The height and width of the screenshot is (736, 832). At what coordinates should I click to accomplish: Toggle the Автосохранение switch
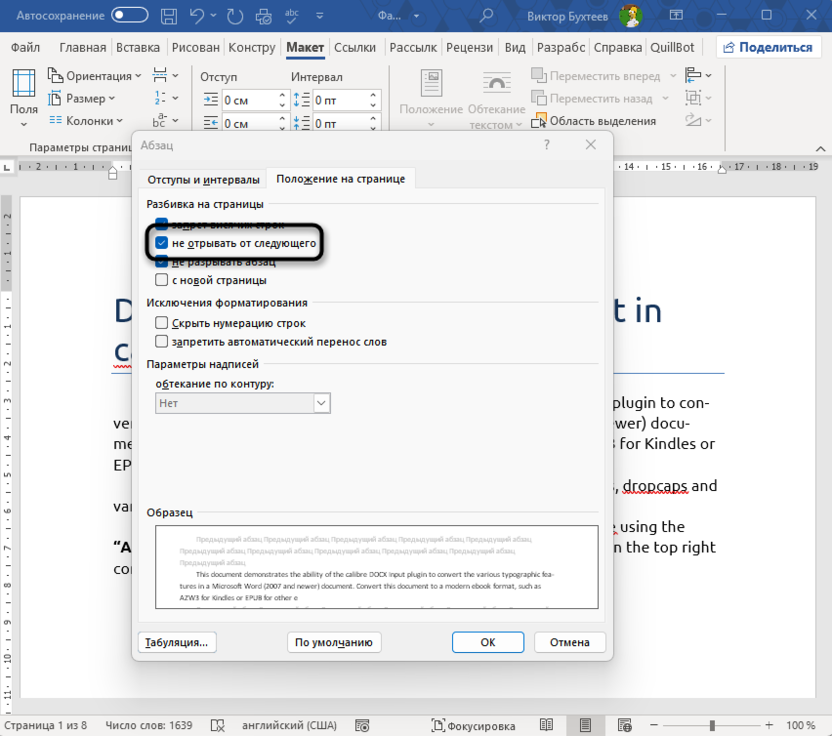[x=130, y=16]
